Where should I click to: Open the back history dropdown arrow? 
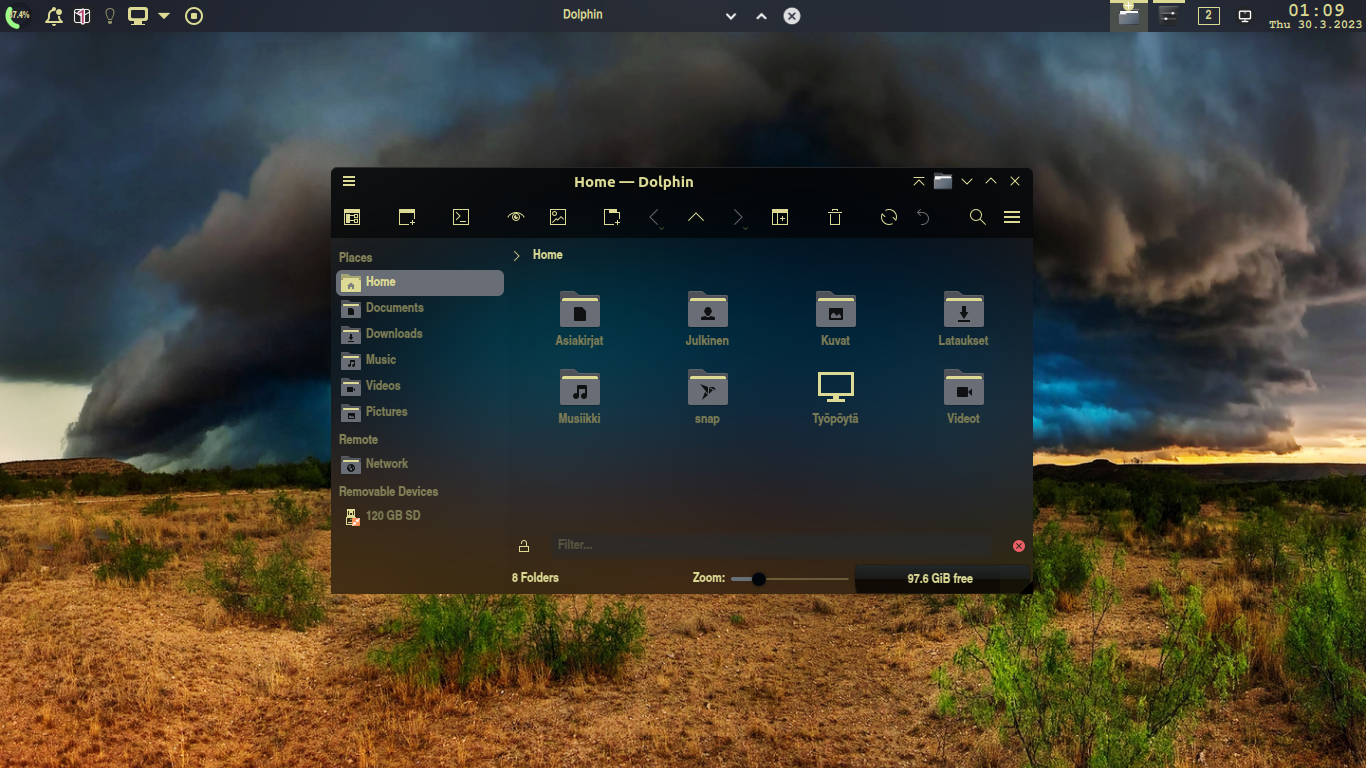tap(661, 229)
